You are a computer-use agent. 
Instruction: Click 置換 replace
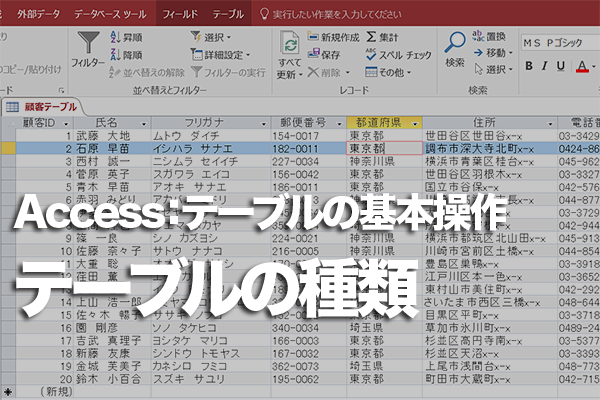[489, 36]
